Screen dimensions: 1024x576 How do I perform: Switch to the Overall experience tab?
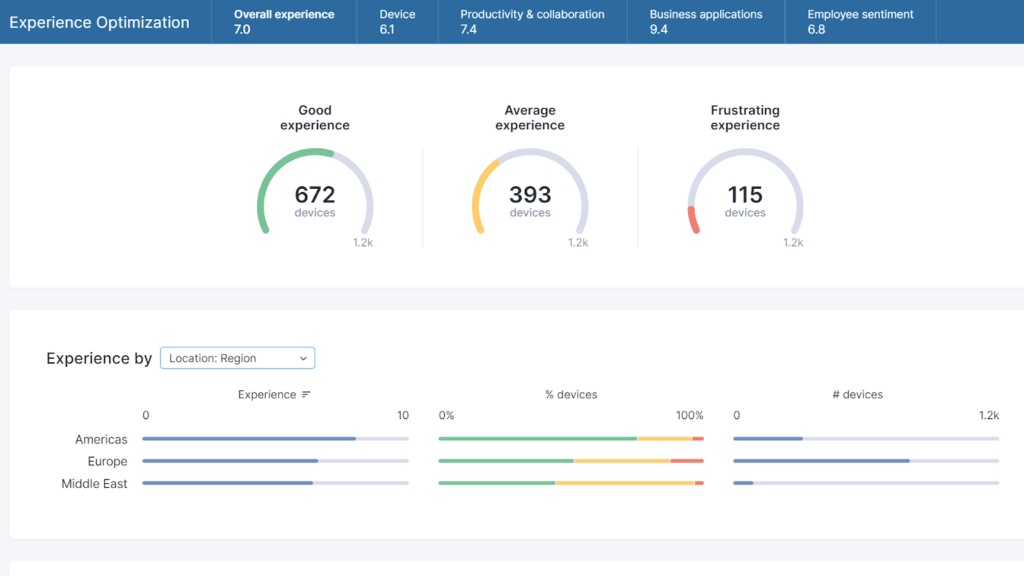tap(284, 22)
